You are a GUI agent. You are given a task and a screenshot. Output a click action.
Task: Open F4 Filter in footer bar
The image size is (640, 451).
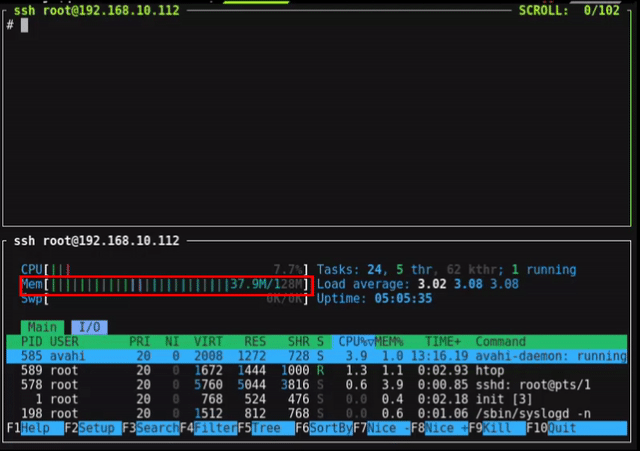click(x=215, y=428)
